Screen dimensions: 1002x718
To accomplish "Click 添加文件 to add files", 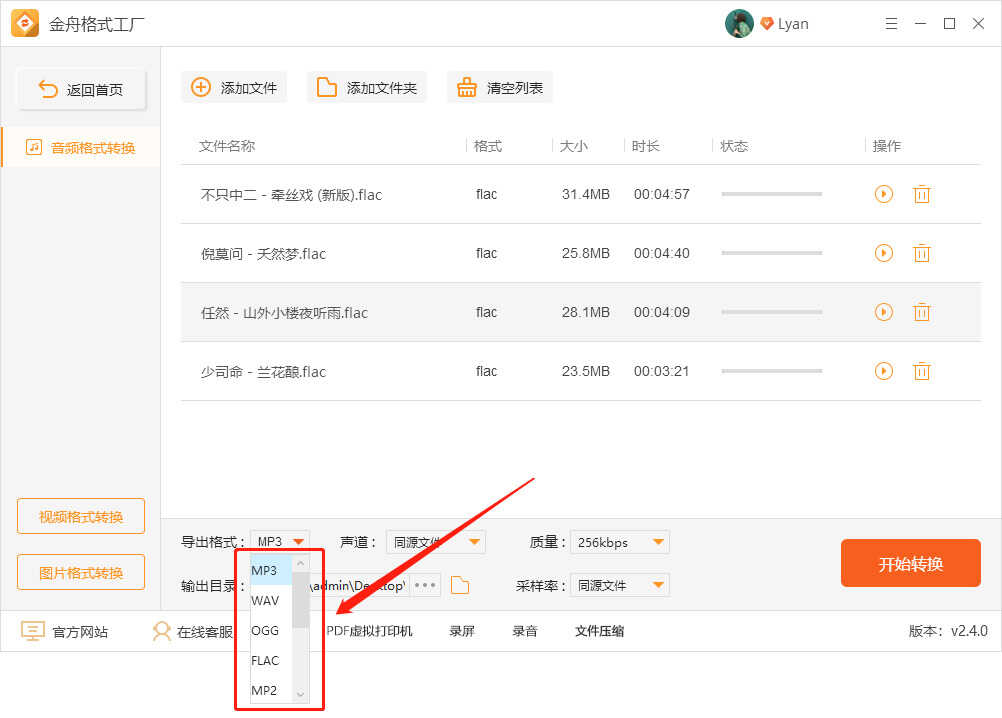I will pos(234,87).
